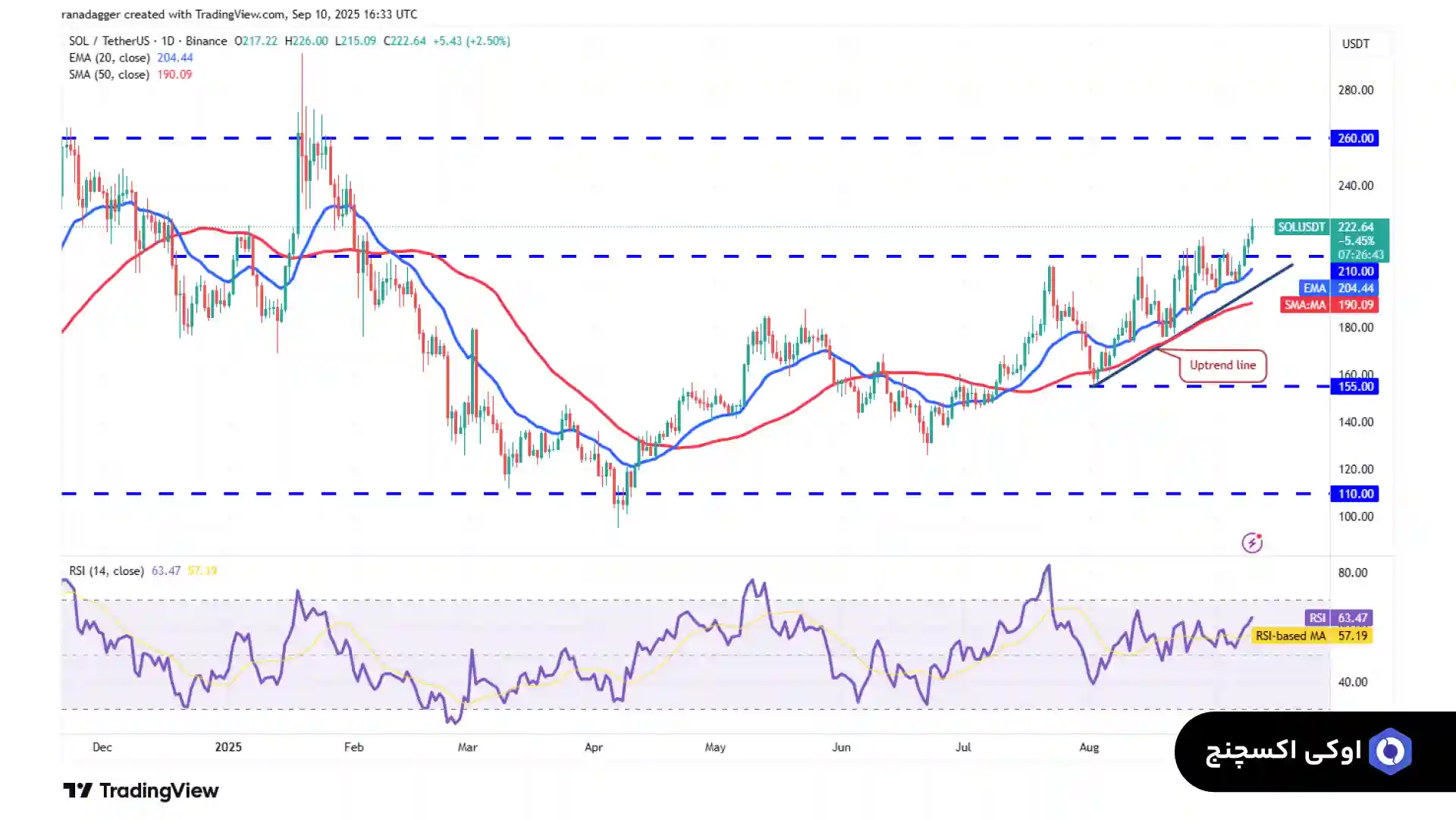Click the Apr label on time axis
This screenshot has height=820, width=1456.
593,747
